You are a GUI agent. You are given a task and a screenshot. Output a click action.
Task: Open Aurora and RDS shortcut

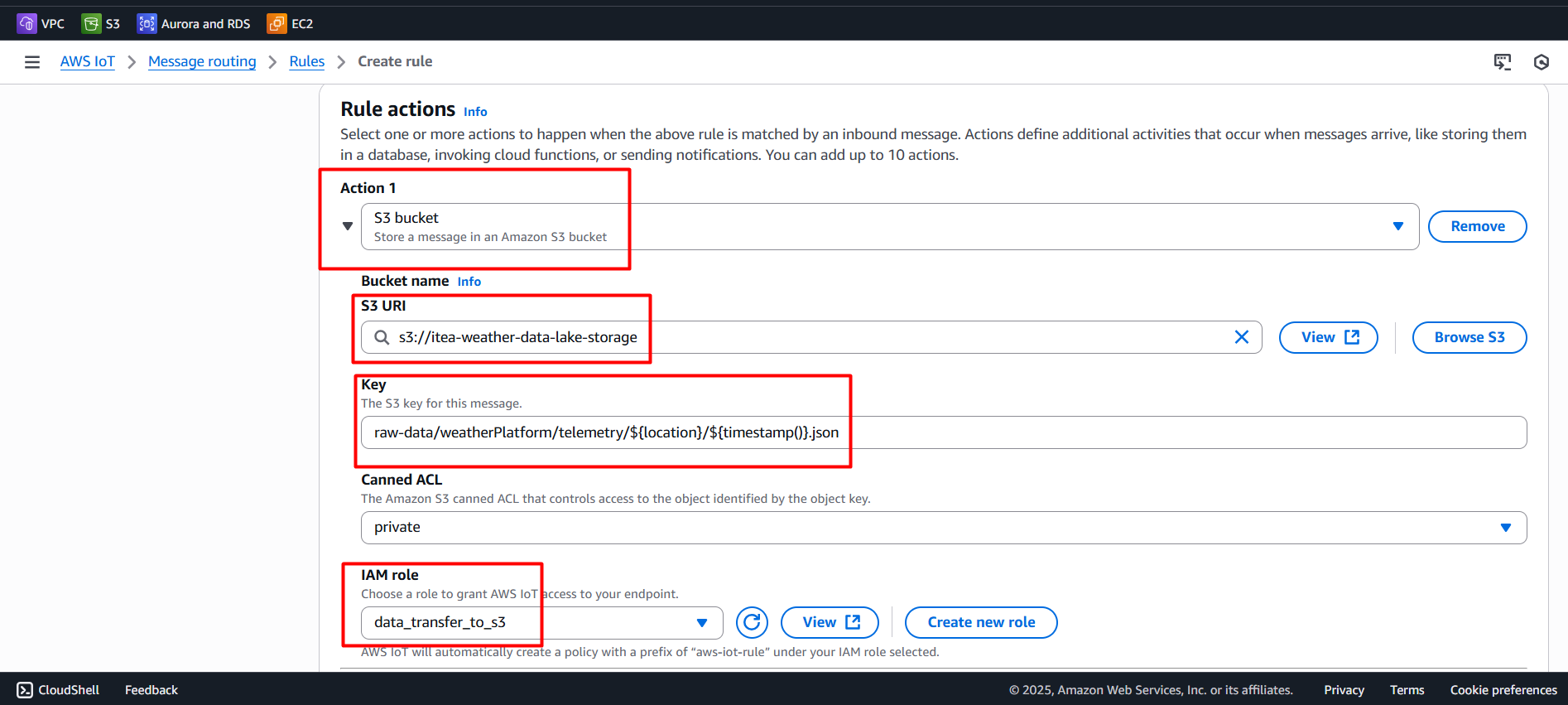(194, 23)
